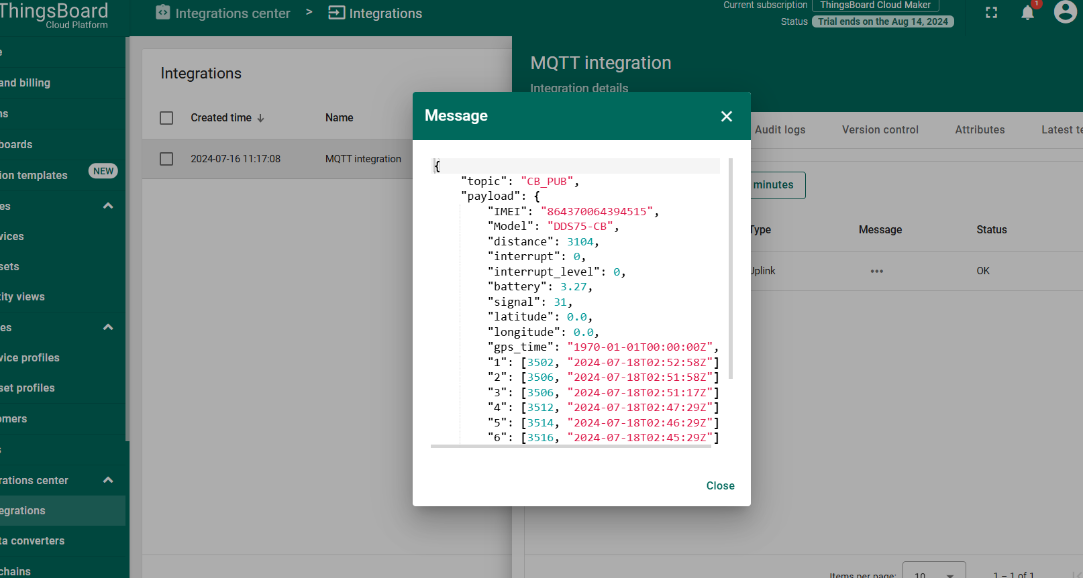Toggle fullscreen mode icon

point(991,12)
